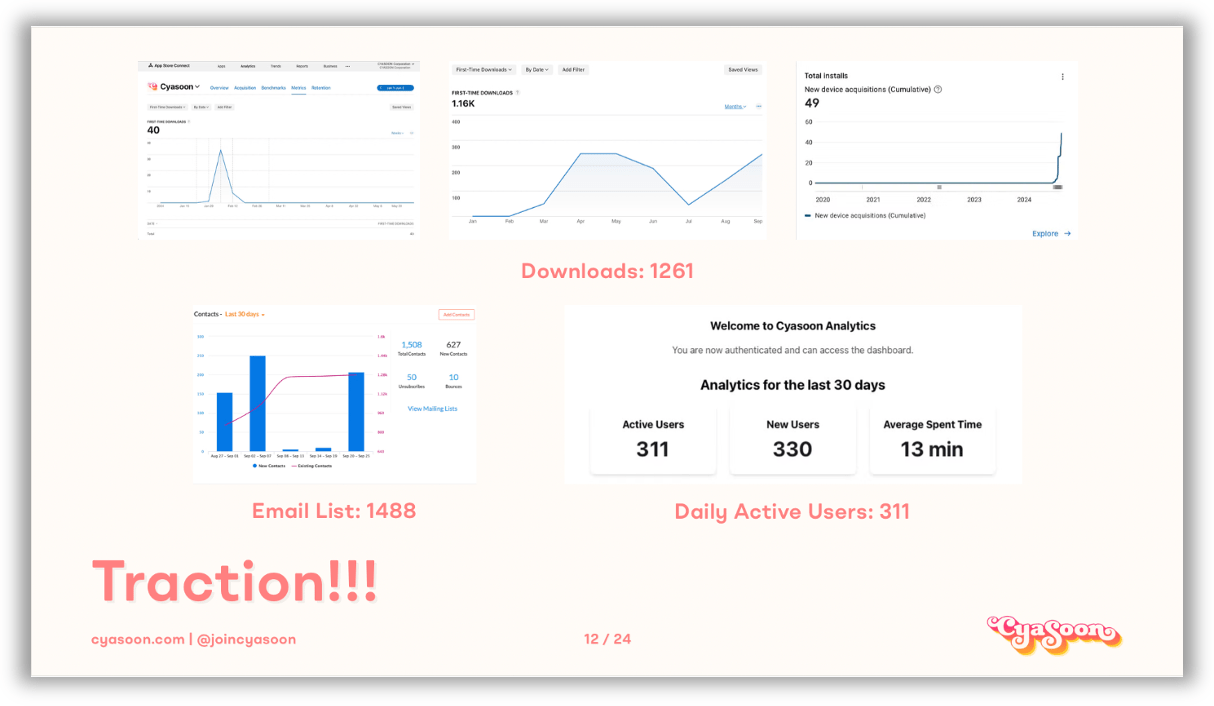The height and width of the screenshot is (706, 1214).
Task: Click the "Total installs" card title
Action: (825, 76)
